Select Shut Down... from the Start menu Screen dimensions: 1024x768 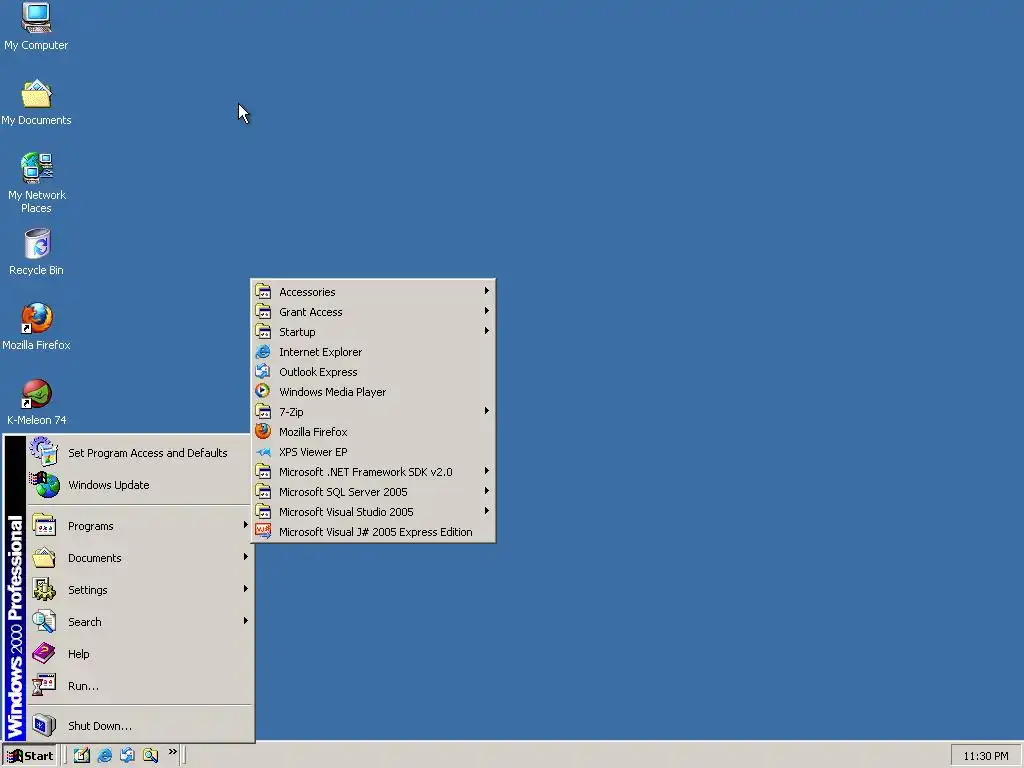[x=139, y=726]
